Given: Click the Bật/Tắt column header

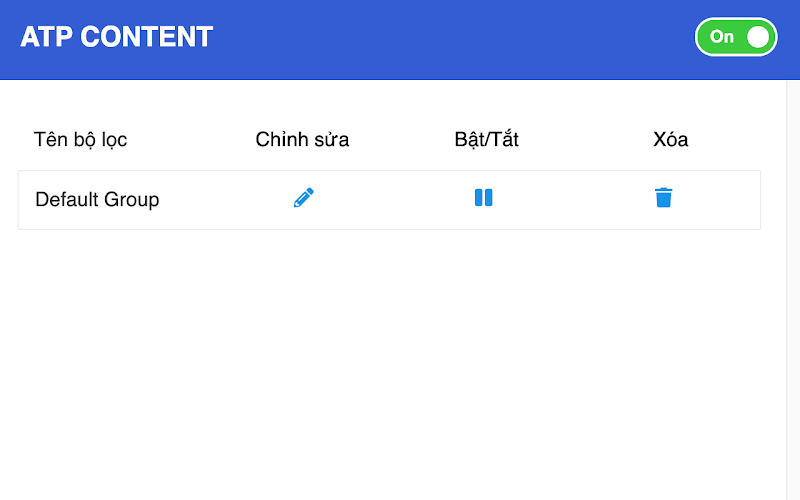Looking at the screenshot, I should 486,140.
